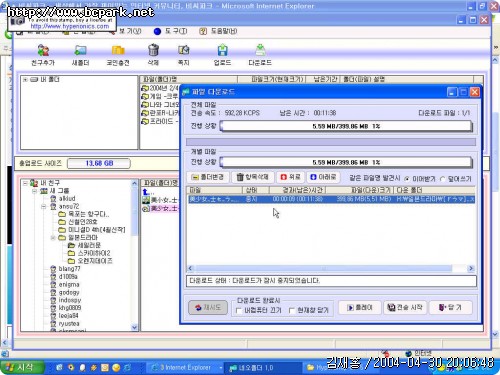Click the download list horizontal scrollbar left arrow
The image size is (500, 375).
[x=191, y=268]
